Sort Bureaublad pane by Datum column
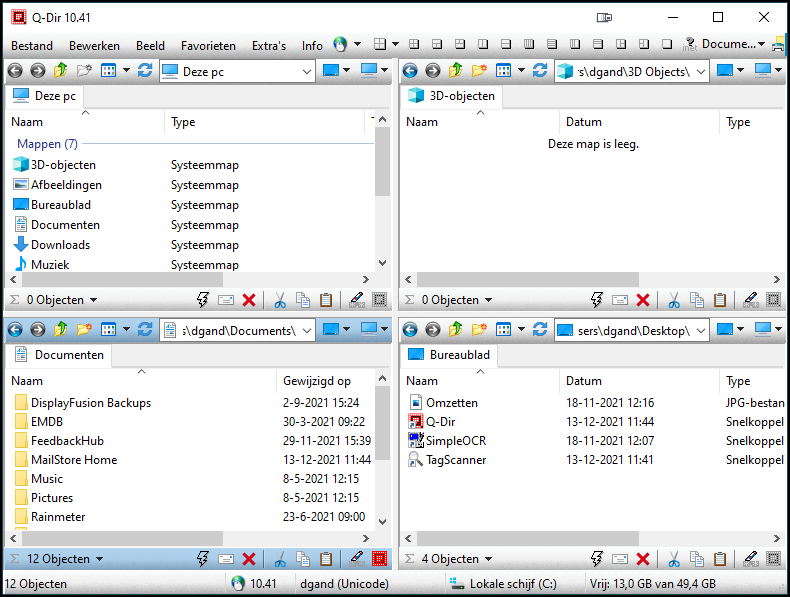This screenshot has width=790, height=597. 639,381
